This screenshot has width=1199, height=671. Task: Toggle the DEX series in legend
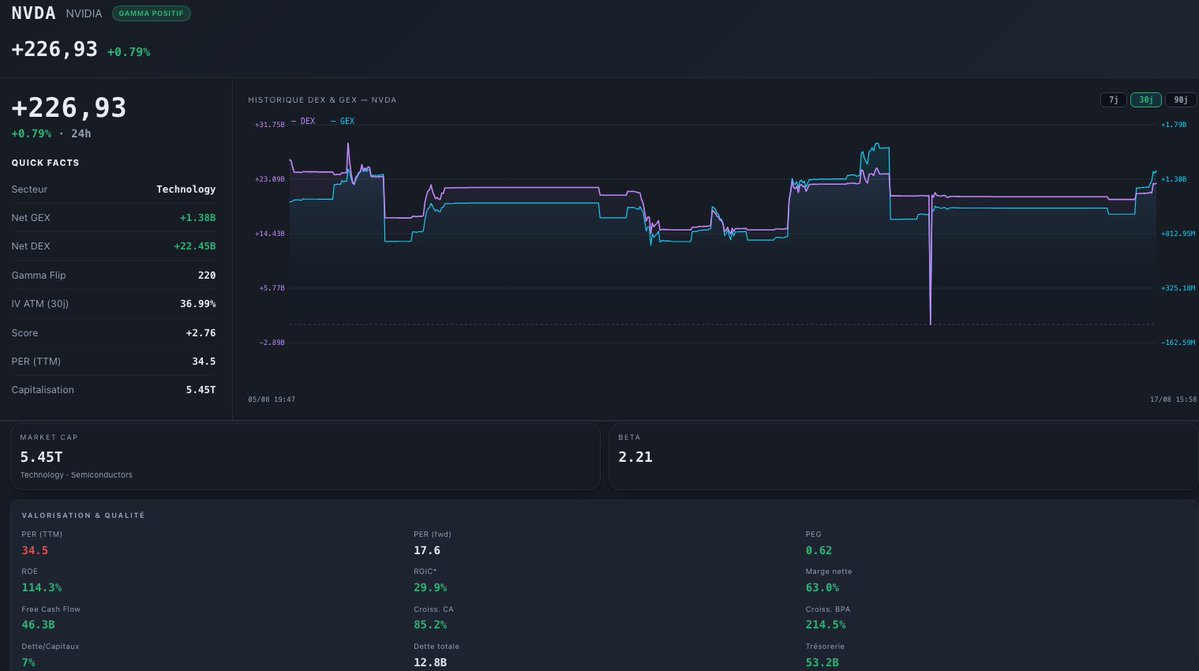pos(303,121)
